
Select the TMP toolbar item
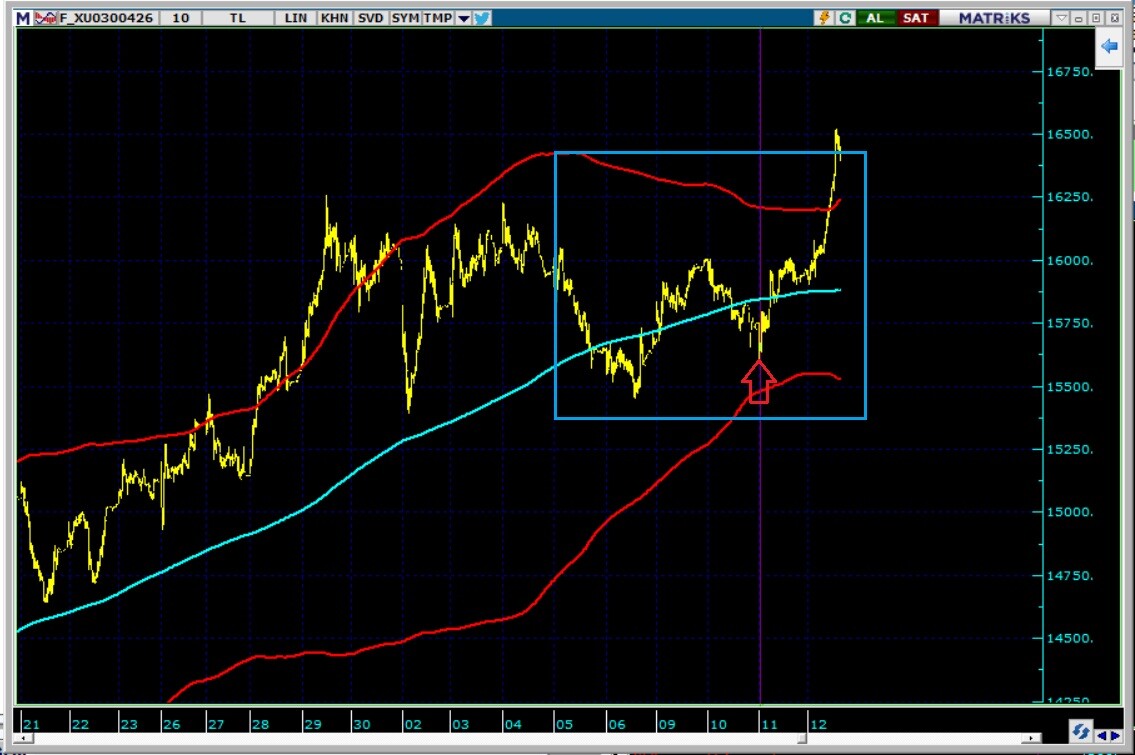tap(437, 18)
